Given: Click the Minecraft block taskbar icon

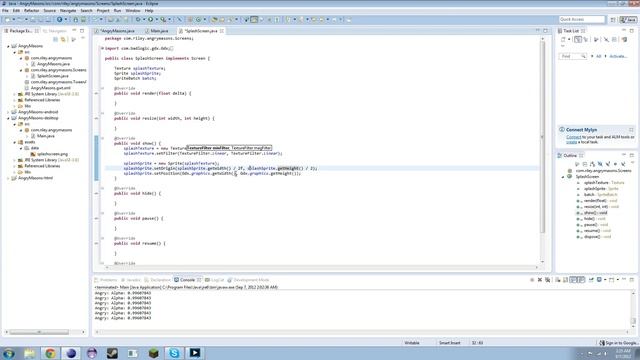Looking at the screenshot, I should 153,353.
